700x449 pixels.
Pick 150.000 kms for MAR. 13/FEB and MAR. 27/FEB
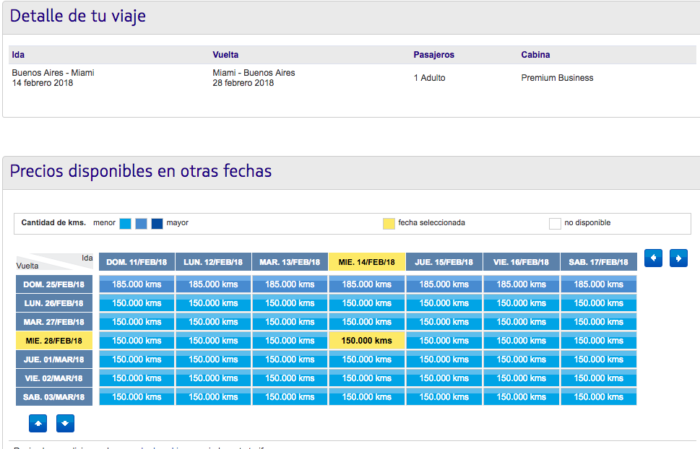click(290, 322)
